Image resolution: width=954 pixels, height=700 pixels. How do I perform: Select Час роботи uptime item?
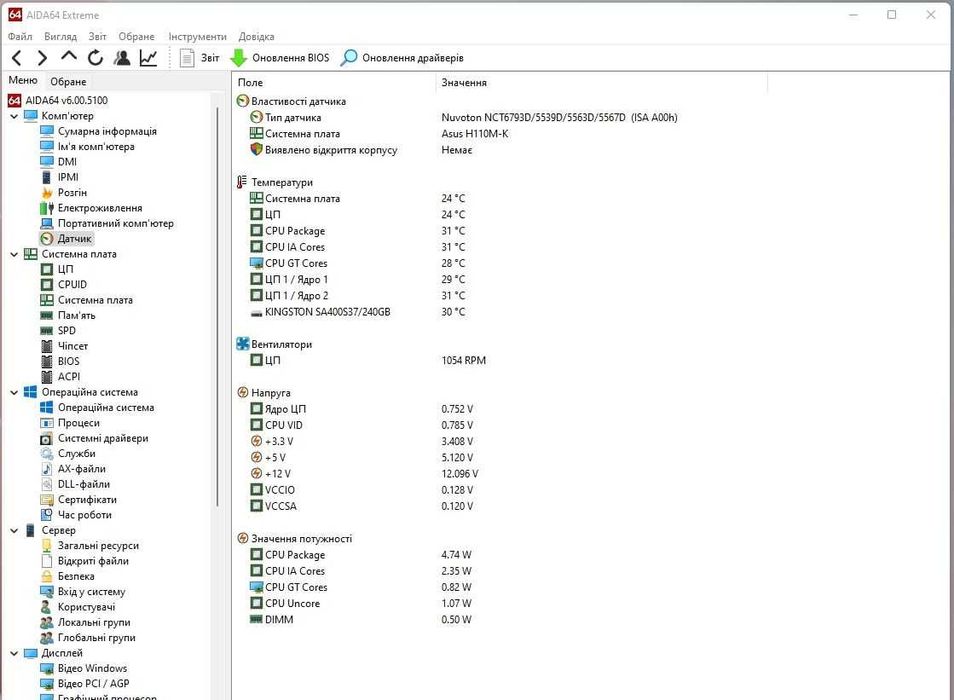point(76,515)
